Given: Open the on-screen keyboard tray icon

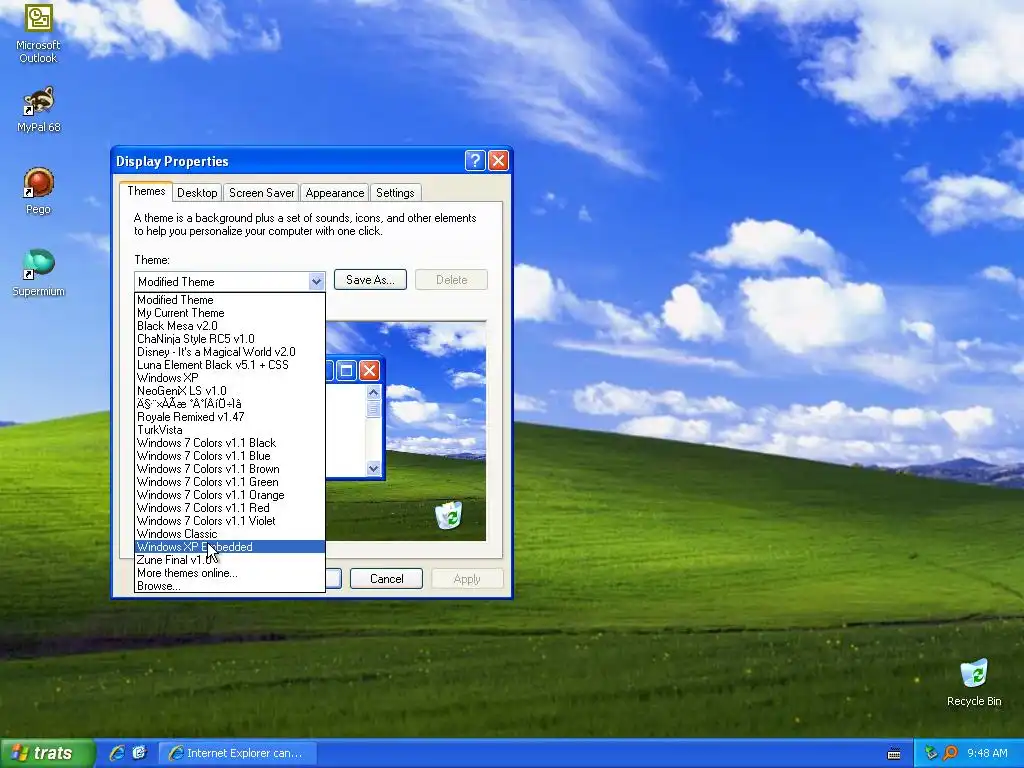Looking at the screenshot, I should coord(894,754).
